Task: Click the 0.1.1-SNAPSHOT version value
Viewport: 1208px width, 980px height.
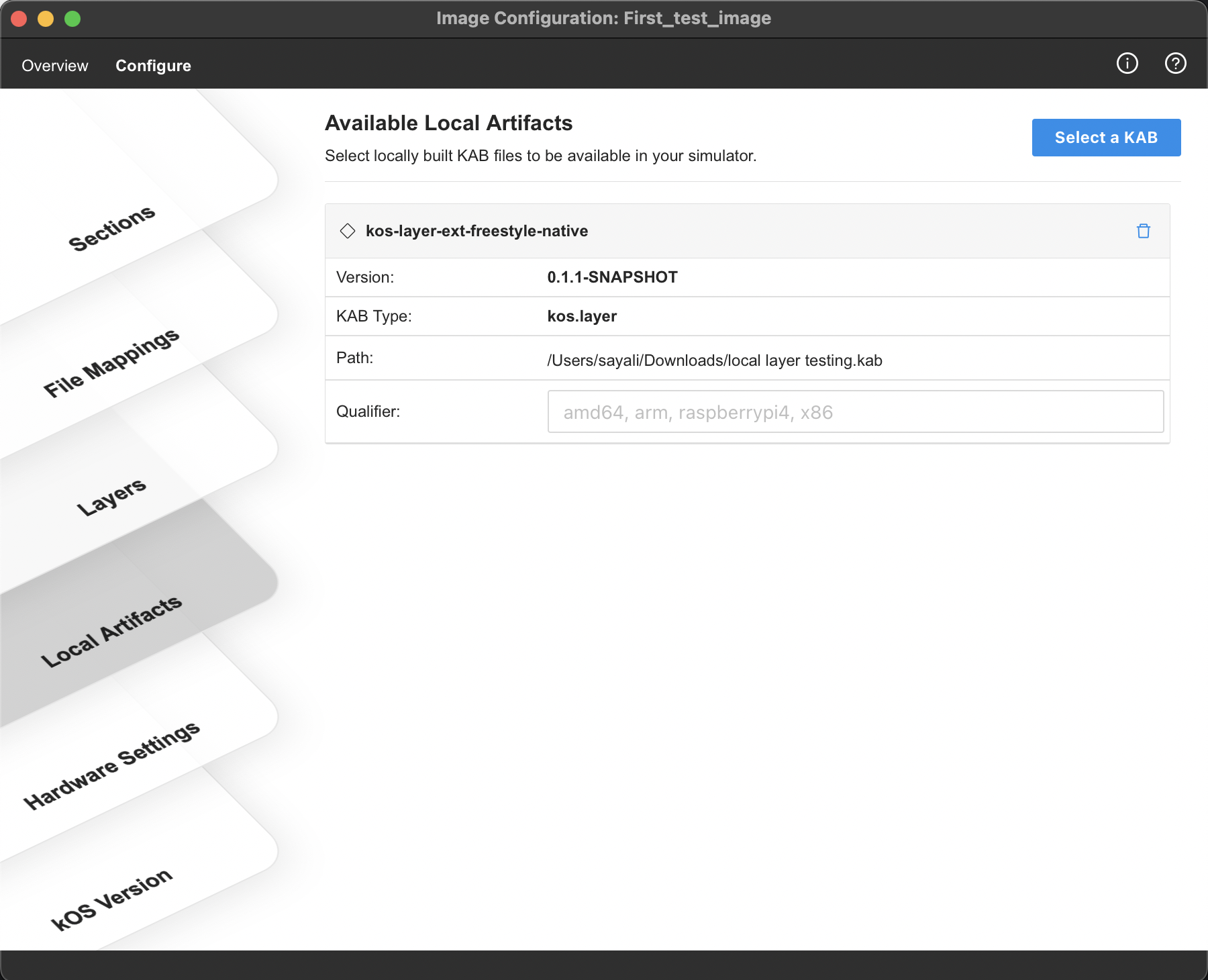Action: 612,277
